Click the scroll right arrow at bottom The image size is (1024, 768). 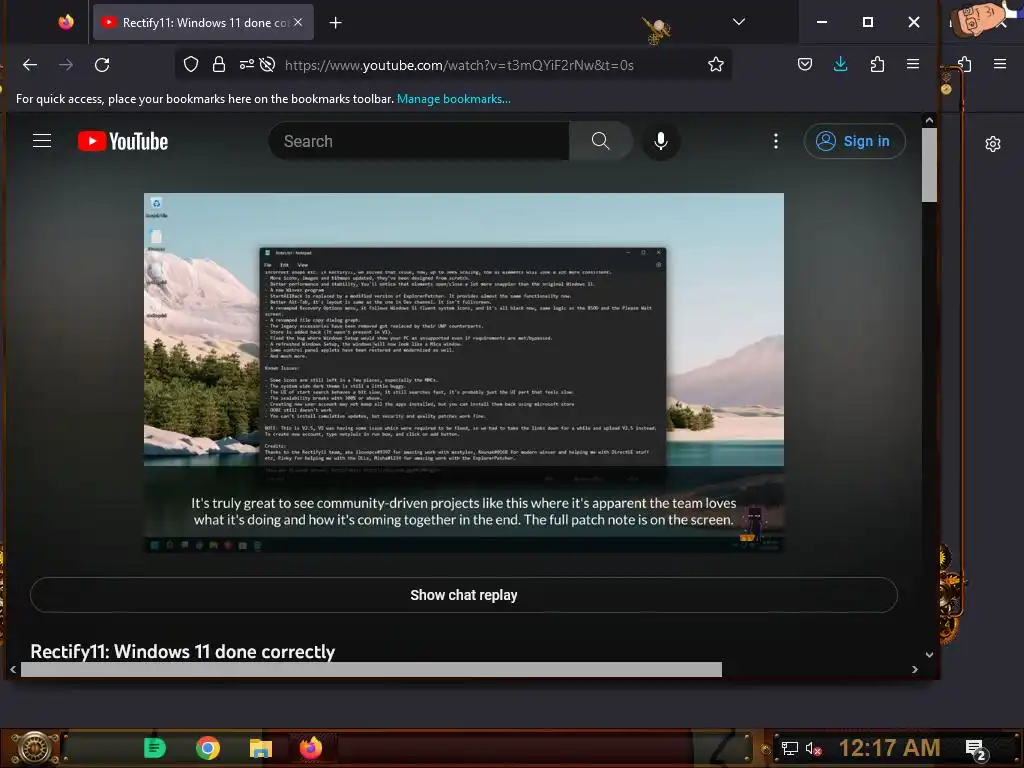914,669
